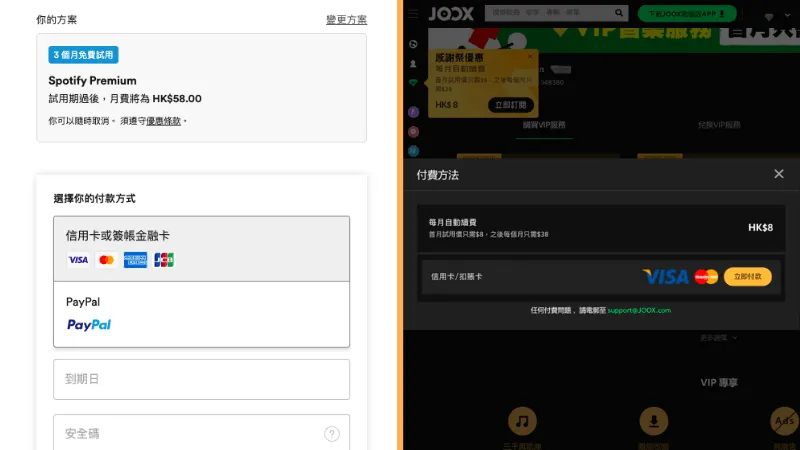Close the 感謝祭優惠 promo popup
800x450 pixels.
coord(530,56)
